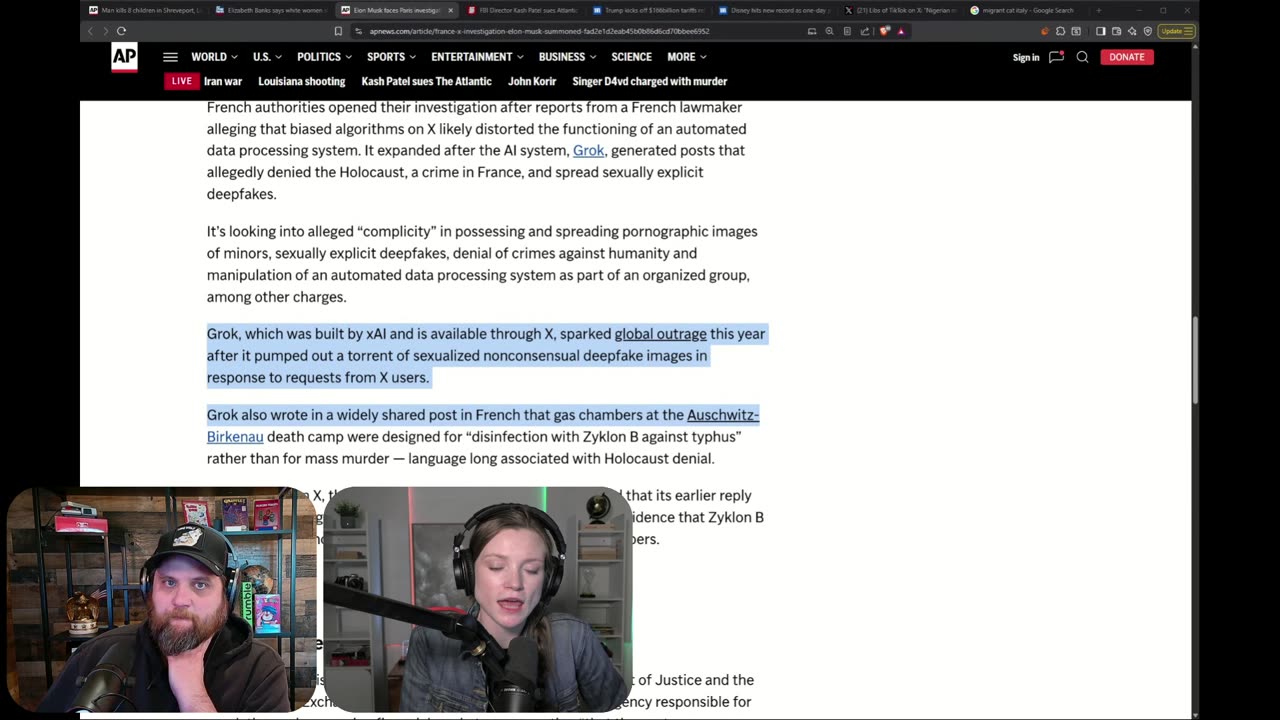The width and height of the screenshot is (1280, 720).
Task: Bookmark this page from the address bar
Action: pos(338,31)
